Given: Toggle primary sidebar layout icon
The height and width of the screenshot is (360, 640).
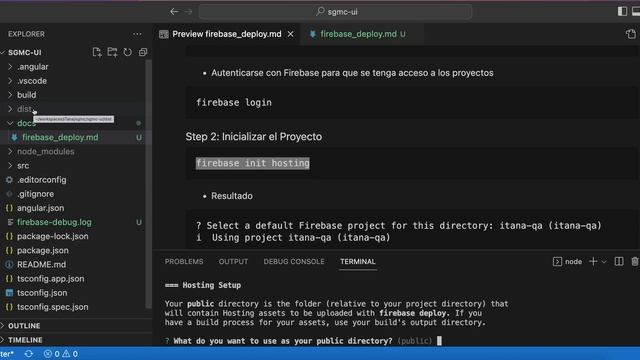Looking at the screenshot, I should pyautogui.click(x=622, y=11).
